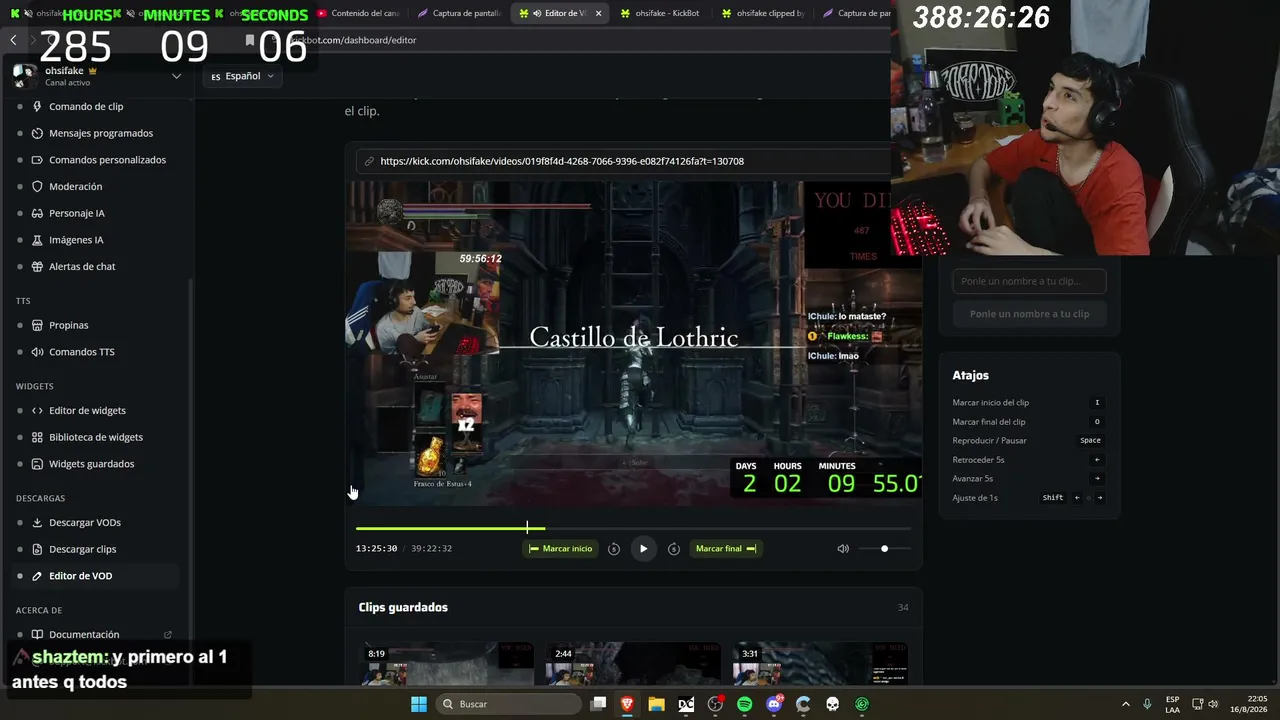1280x720 pixels.
Task: Open Task View on taskbar
Action: pos(598,704)
